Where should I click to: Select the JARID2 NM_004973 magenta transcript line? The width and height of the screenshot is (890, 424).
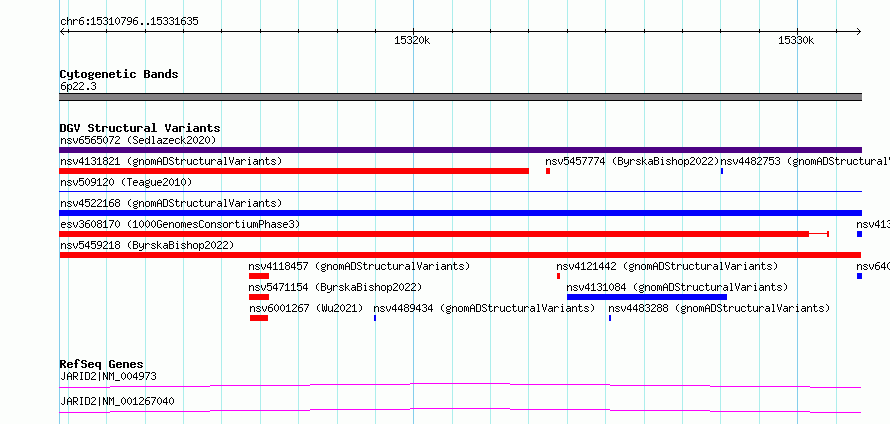point(460,386)
